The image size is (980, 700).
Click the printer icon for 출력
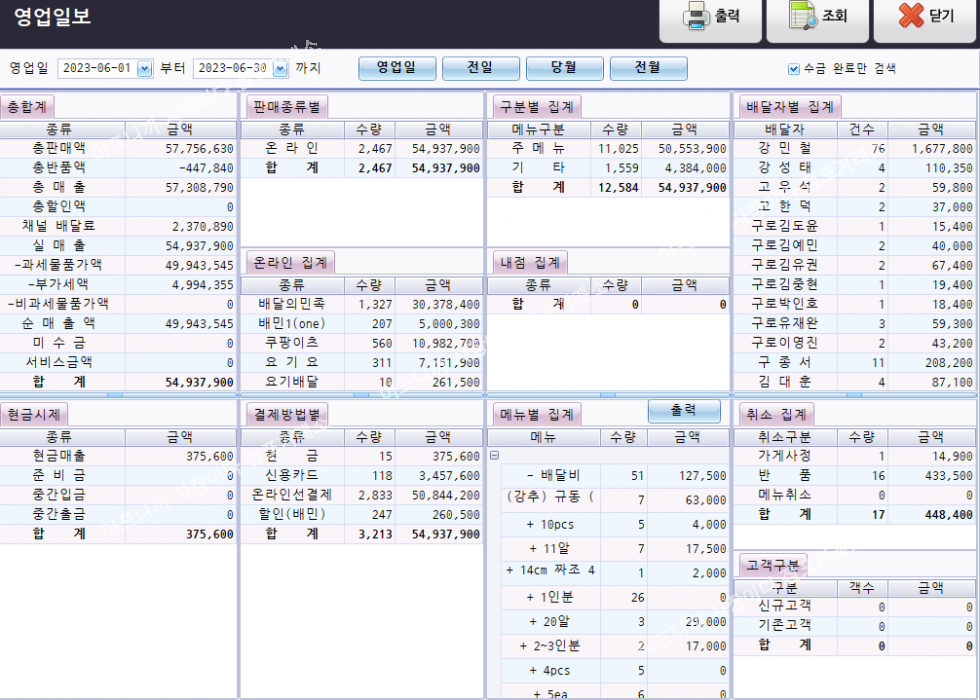click(696, 17)
